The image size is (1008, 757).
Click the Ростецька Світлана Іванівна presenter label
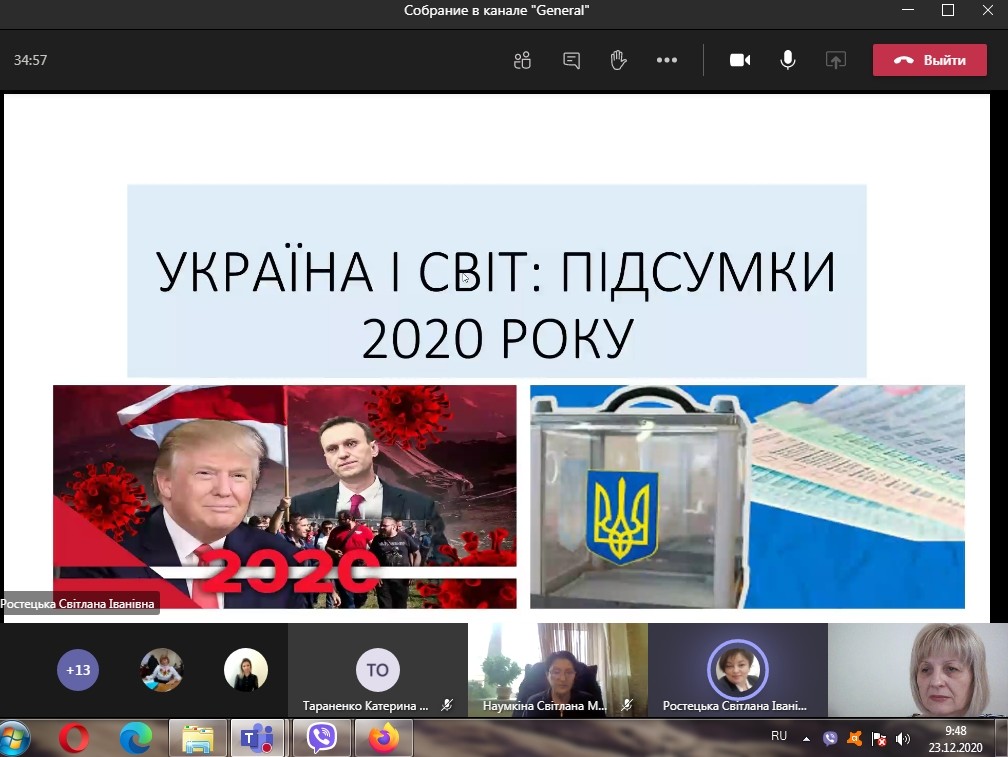click(78, 603)
